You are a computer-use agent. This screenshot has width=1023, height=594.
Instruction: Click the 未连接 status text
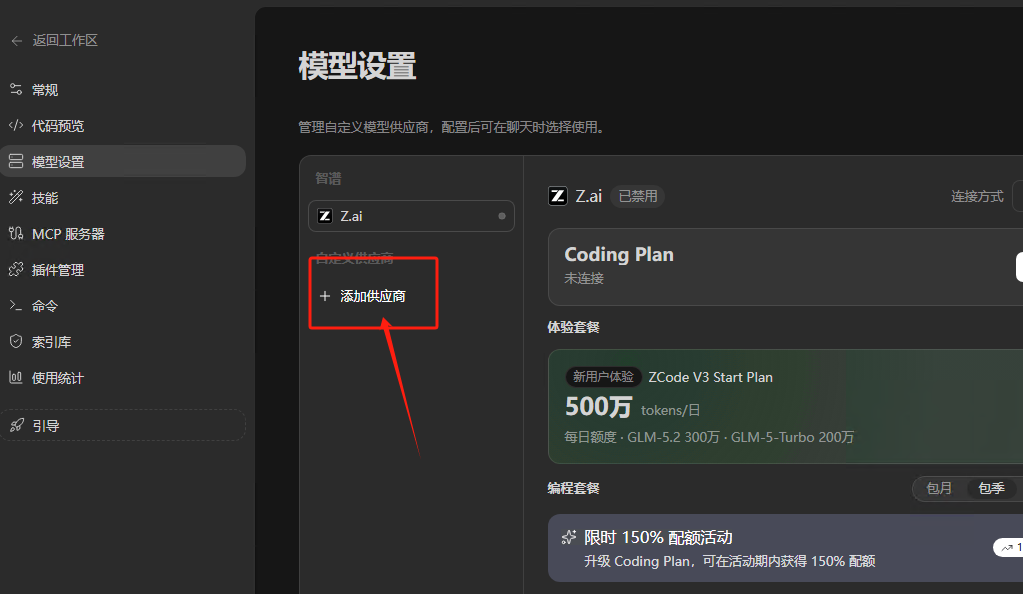[584, 279]
